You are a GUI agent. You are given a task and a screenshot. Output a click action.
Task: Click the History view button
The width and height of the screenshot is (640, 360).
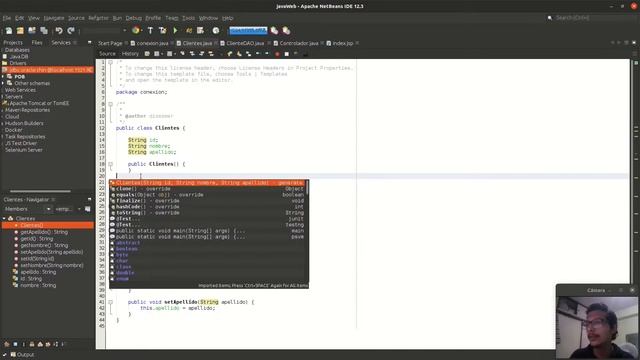click(x=130, y=54)
